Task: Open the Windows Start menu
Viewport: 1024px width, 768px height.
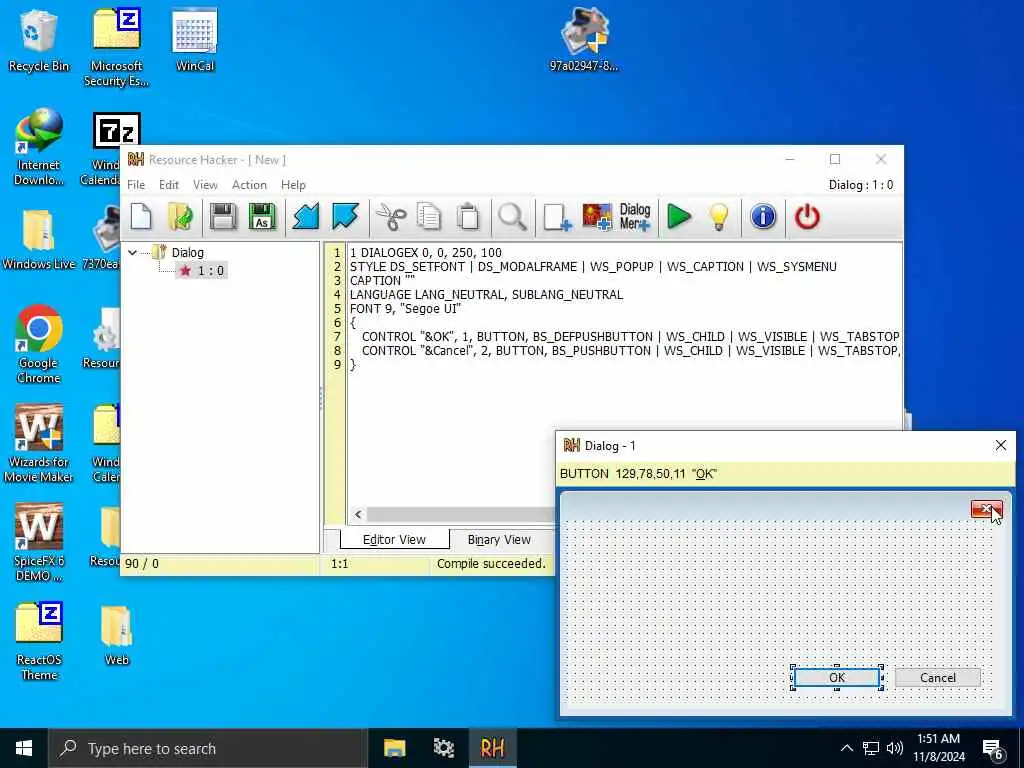Action: [24, 748]
